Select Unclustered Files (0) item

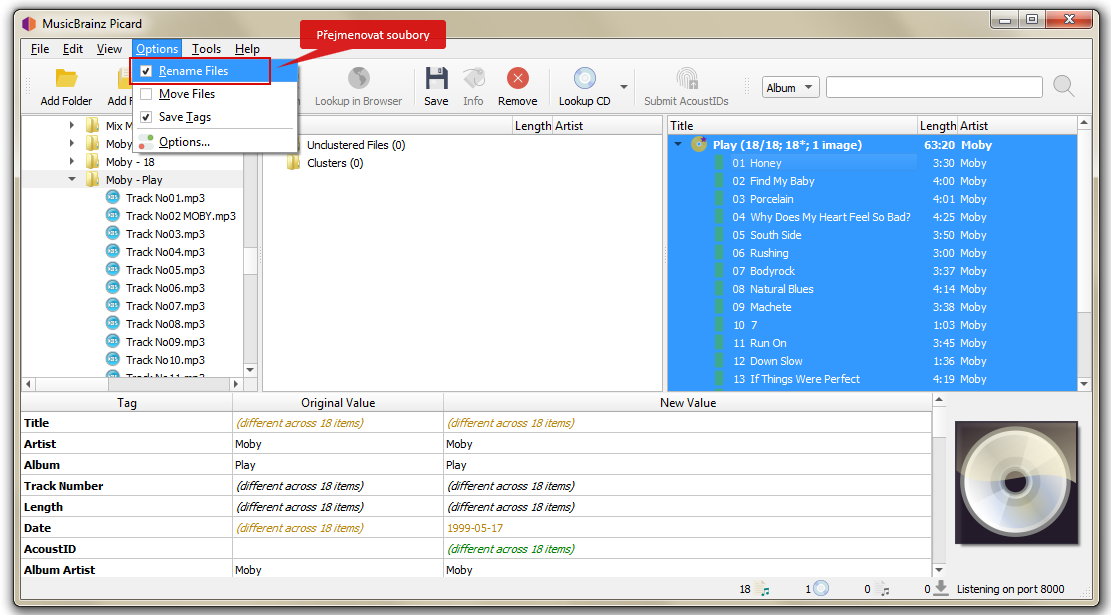[356, 145]
